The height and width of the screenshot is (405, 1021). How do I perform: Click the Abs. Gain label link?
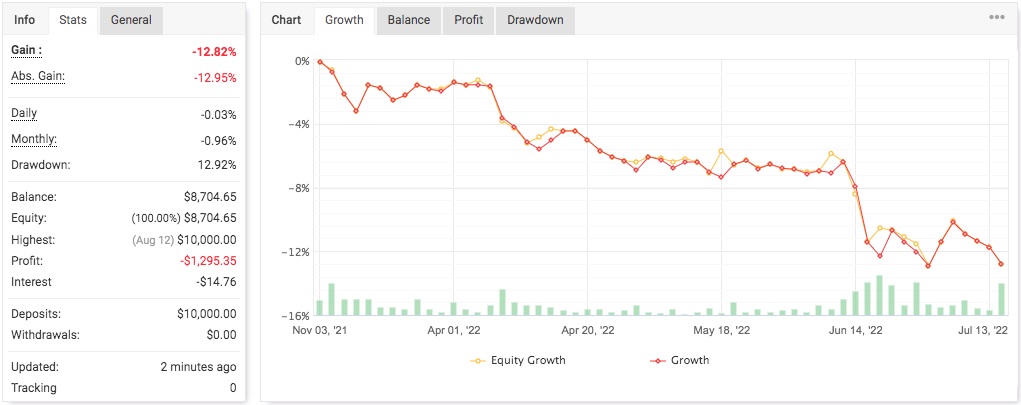pos(37,76)
